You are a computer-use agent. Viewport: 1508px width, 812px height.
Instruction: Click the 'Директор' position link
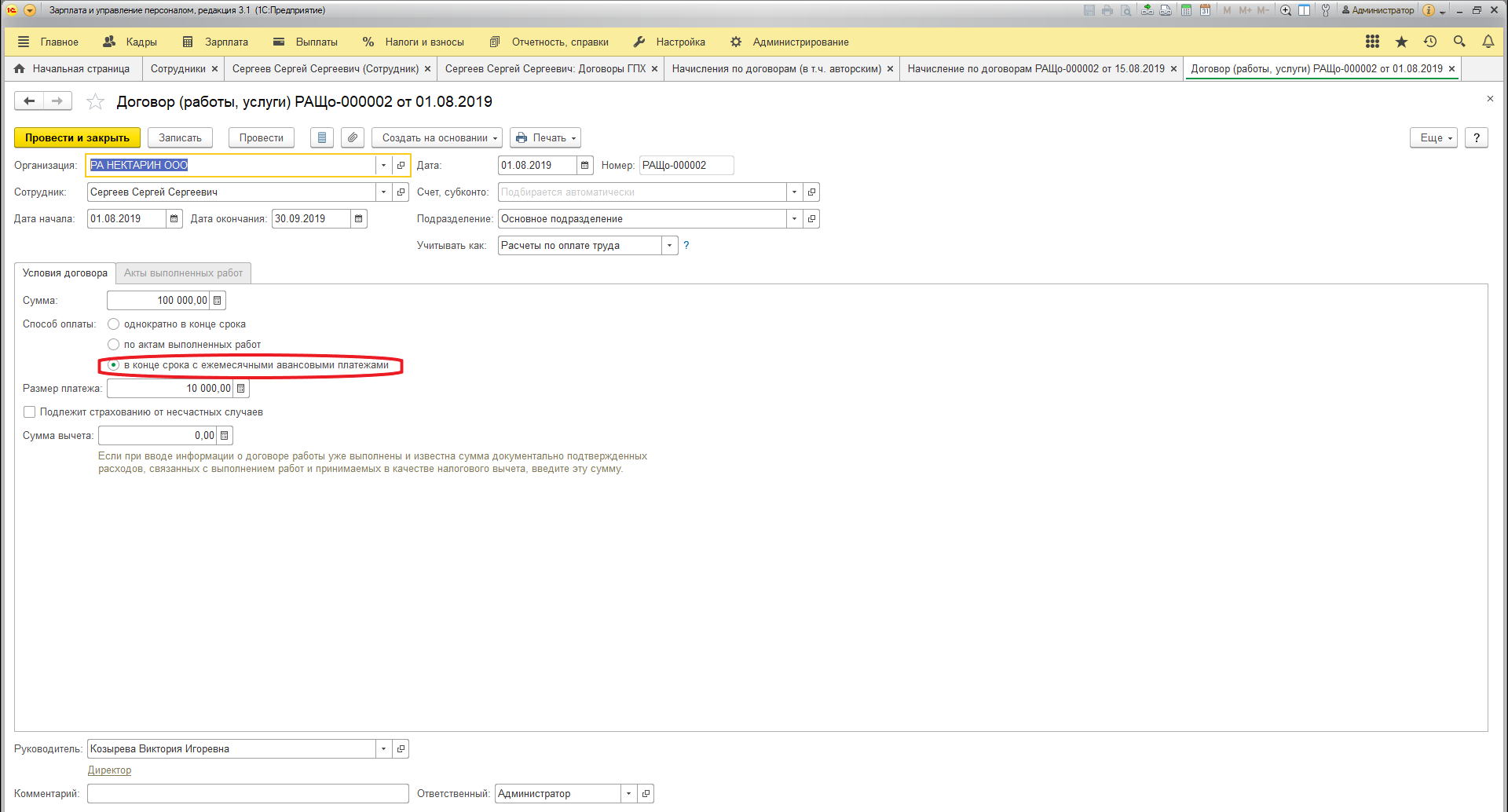coord(109,770)
